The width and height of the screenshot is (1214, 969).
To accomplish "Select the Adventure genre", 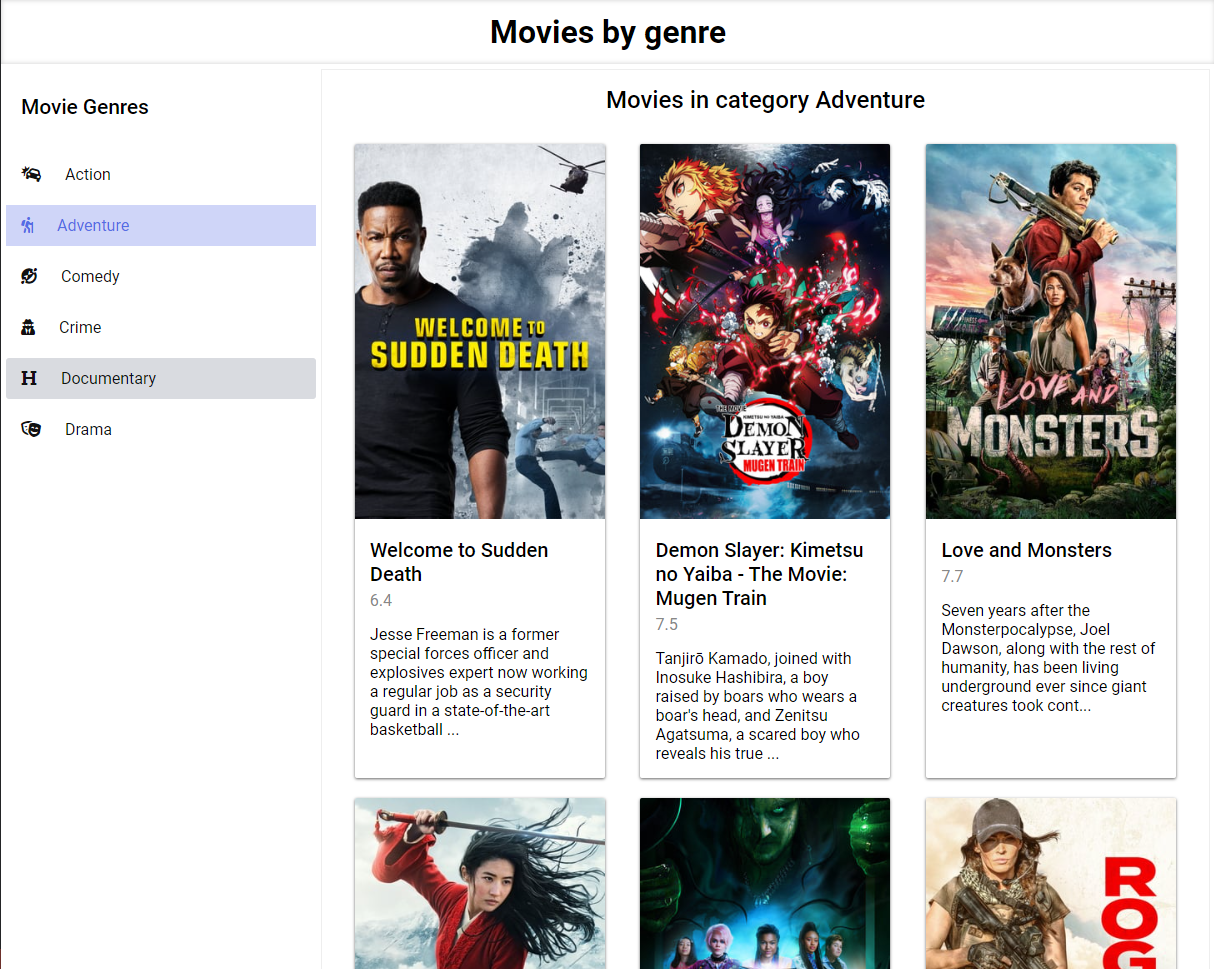I will pyautogui.click(x=161, y=225).
